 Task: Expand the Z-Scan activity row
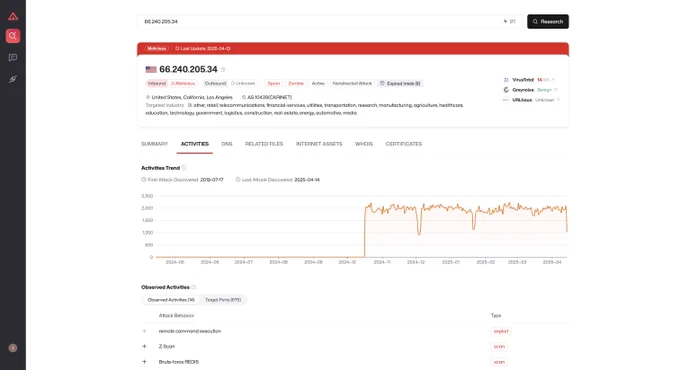pyautogui.click(x=144, y=346)
